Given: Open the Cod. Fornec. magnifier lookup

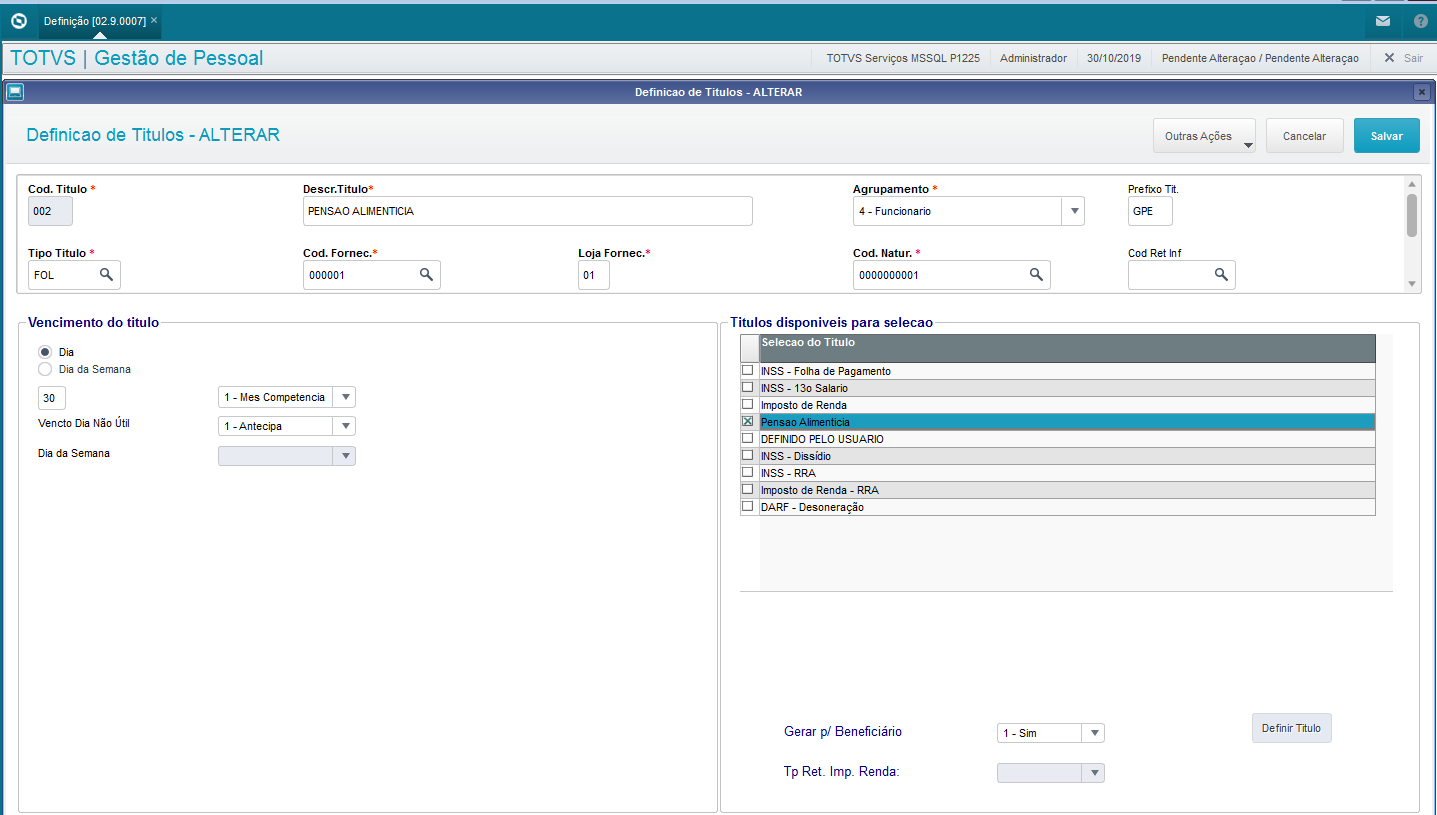Looking at the screenshot, I should (426, 274).
